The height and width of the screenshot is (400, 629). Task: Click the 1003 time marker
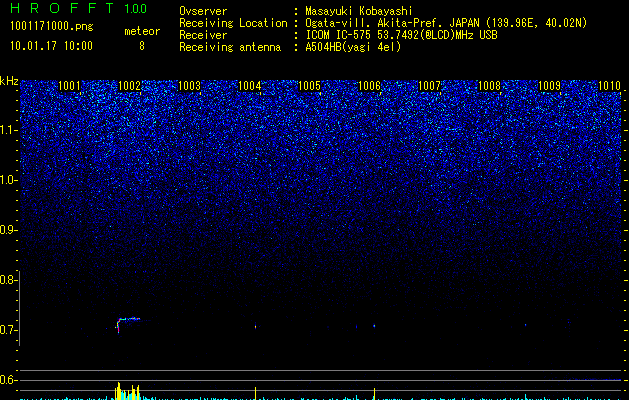(x=189, y=86)
